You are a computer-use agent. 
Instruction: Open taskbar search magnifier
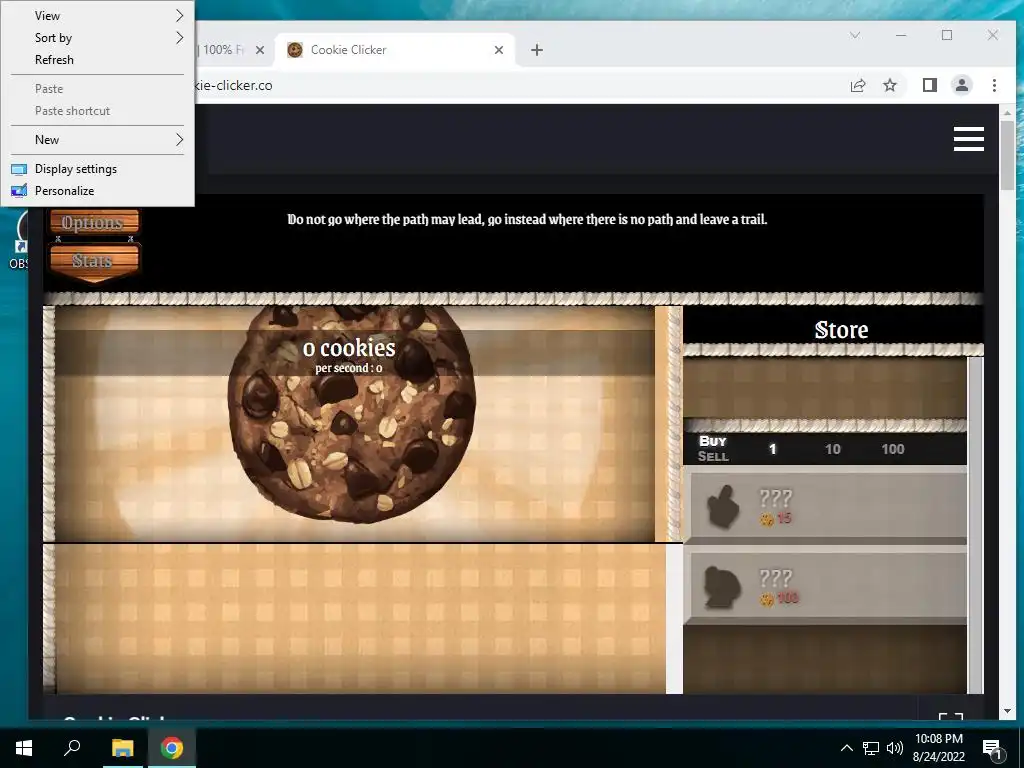click(x=72, y=748)
